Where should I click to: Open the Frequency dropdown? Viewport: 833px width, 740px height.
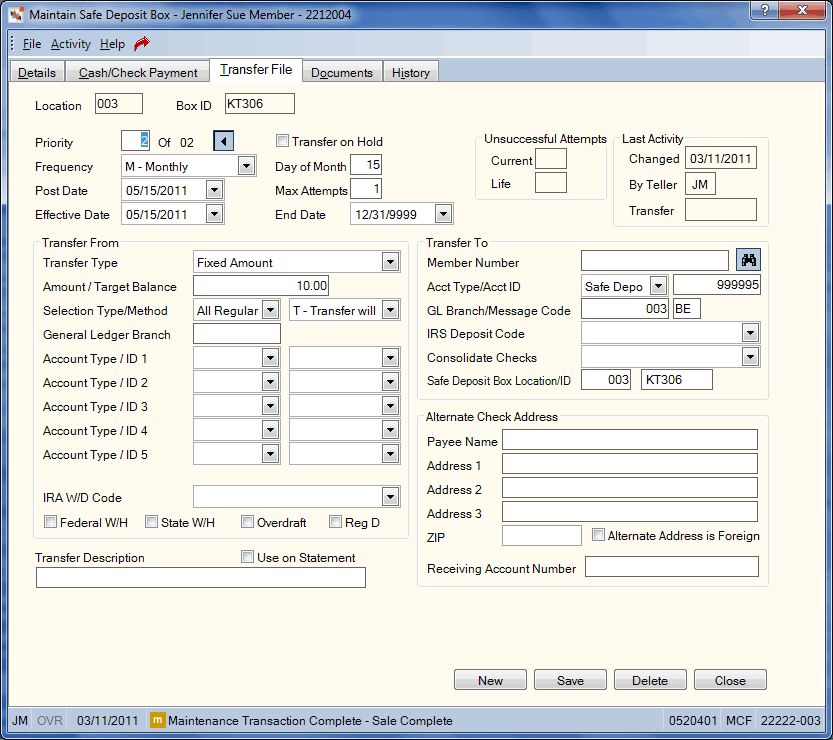pos(246,166)
